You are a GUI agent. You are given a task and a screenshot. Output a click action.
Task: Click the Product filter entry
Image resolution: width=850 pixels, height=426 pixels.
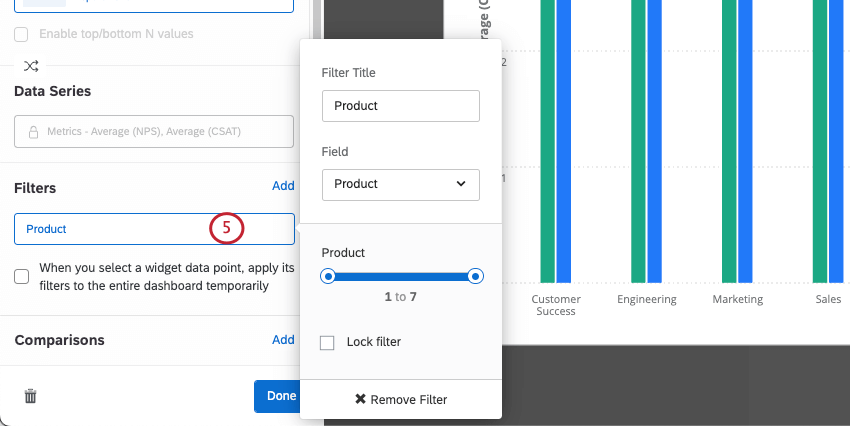point(110,229)
